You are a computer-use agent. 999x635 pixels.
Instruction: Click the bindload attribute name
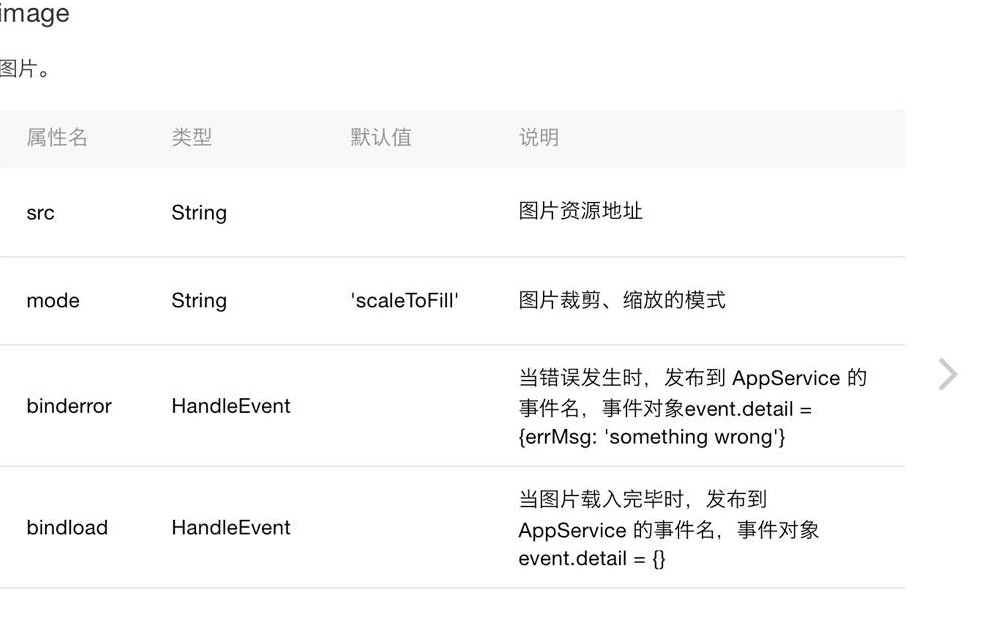(x=67, y=527)
